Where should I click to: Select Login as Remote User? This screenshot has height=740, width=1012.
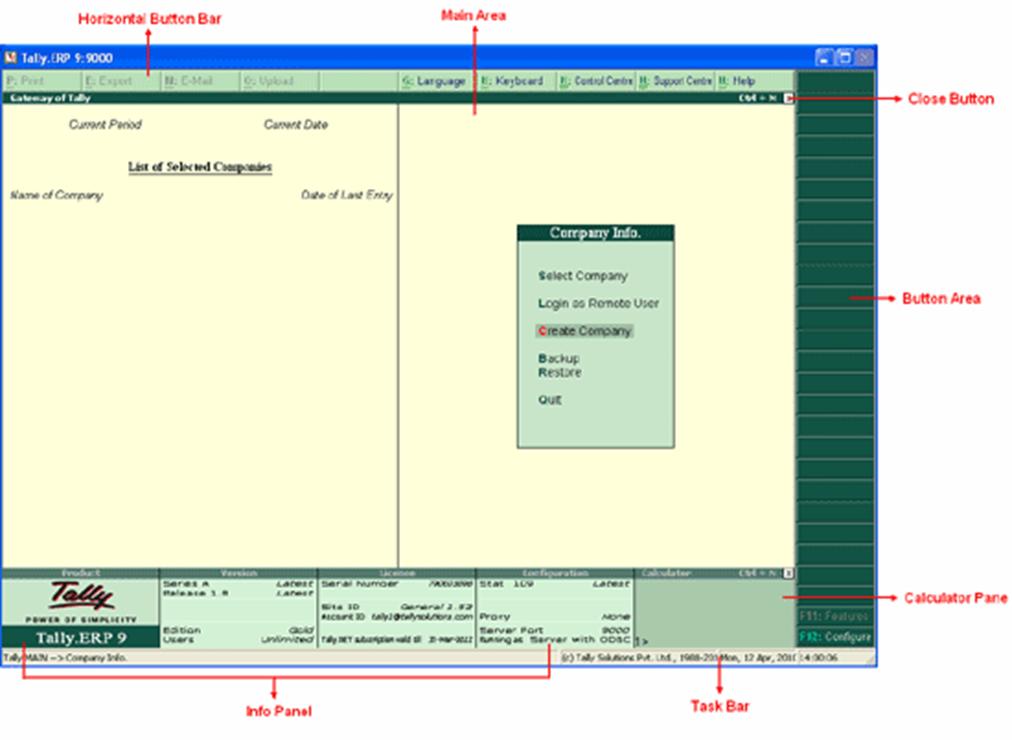click(x=598, y=303)
